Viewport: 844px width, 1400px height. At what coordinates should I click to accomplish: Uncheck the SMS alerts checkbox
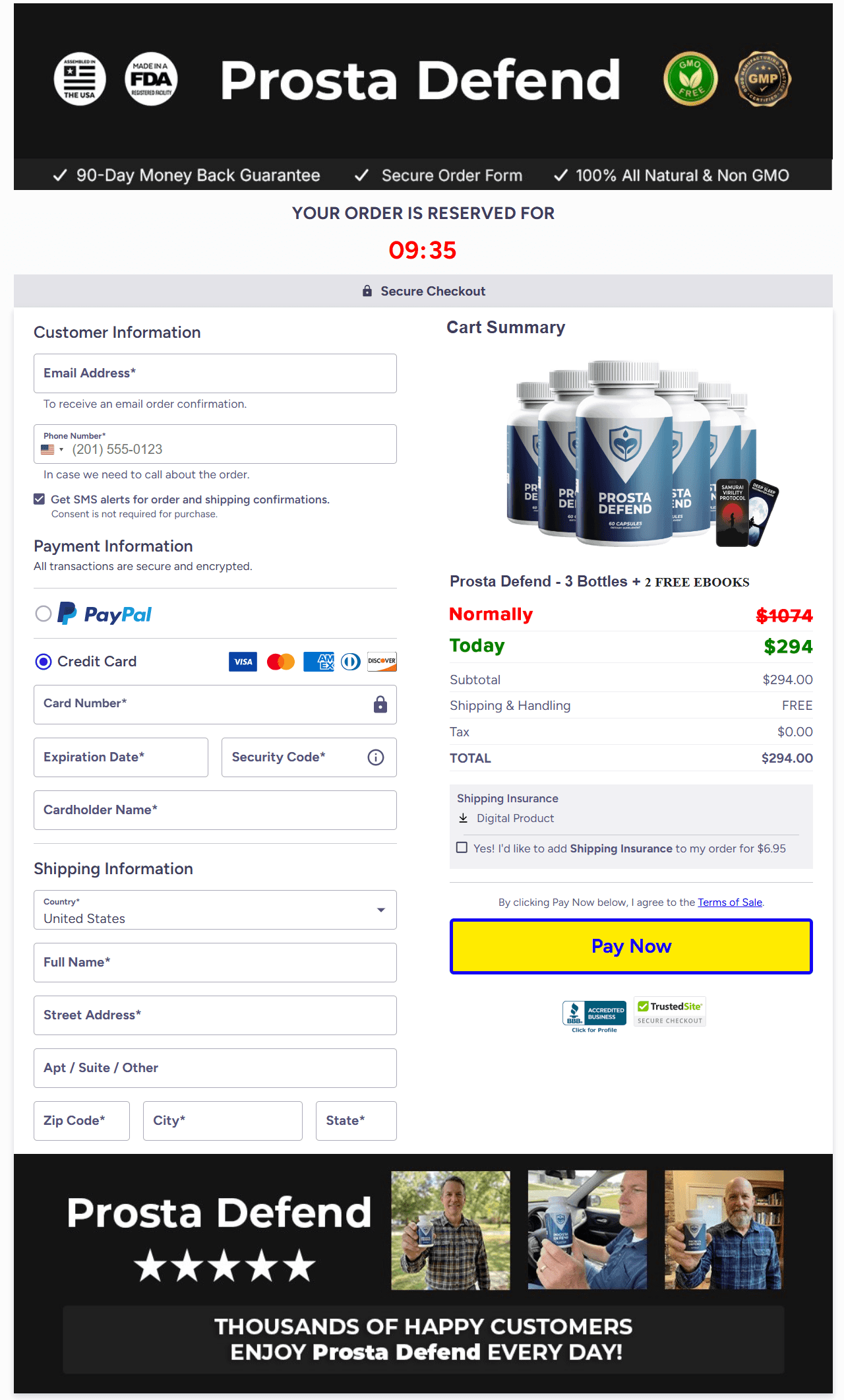pyautogui.click(x=40, y=499)
